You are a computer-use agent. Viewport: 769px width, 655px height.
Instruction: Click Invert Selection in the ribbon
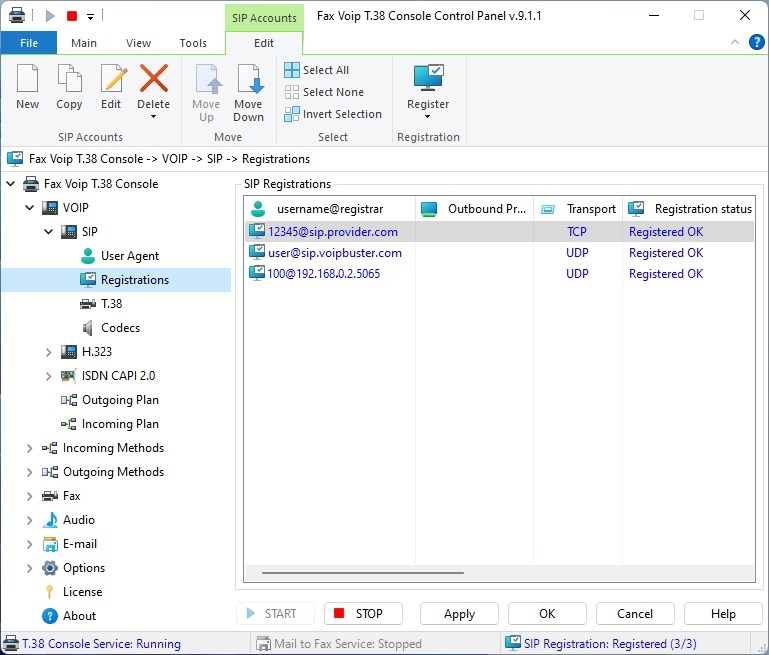(333, 114)
